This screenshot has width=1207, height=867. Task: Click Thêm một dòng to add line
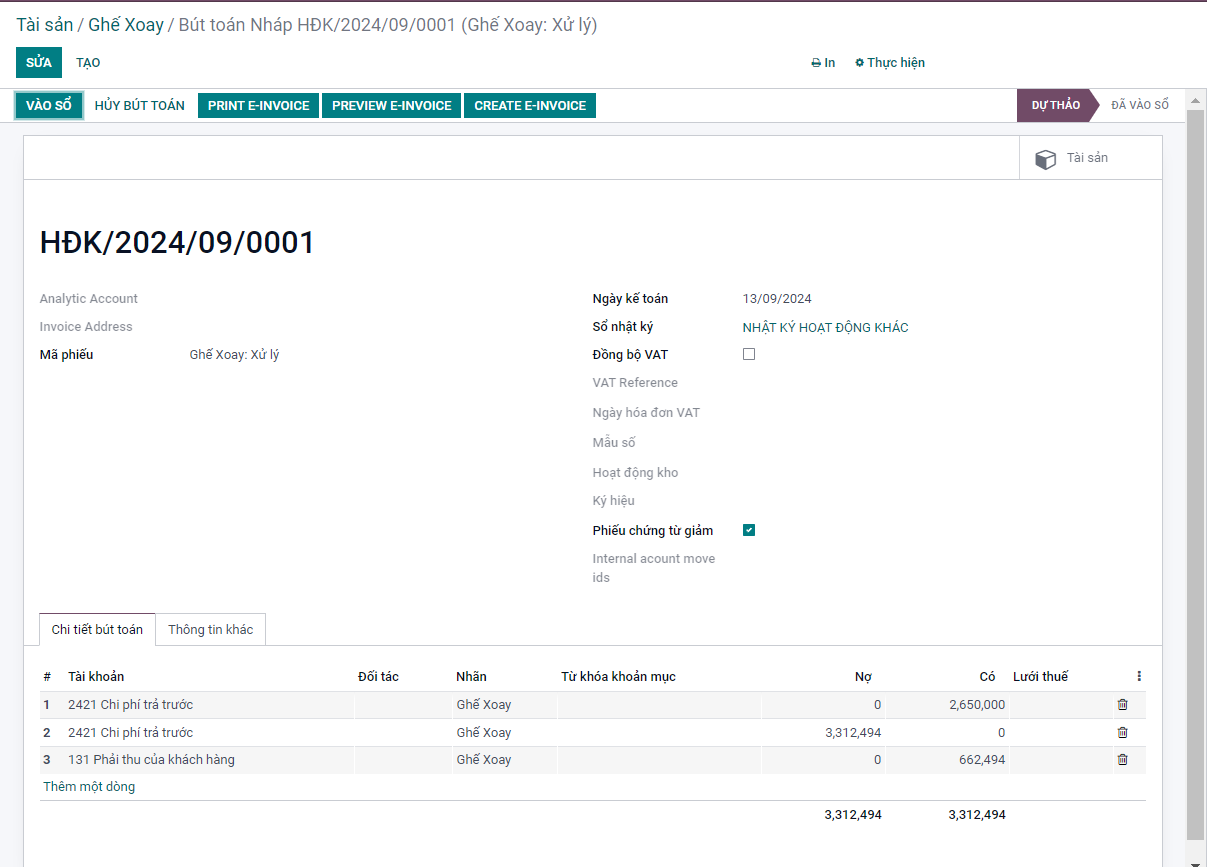[x=89, y=787]
